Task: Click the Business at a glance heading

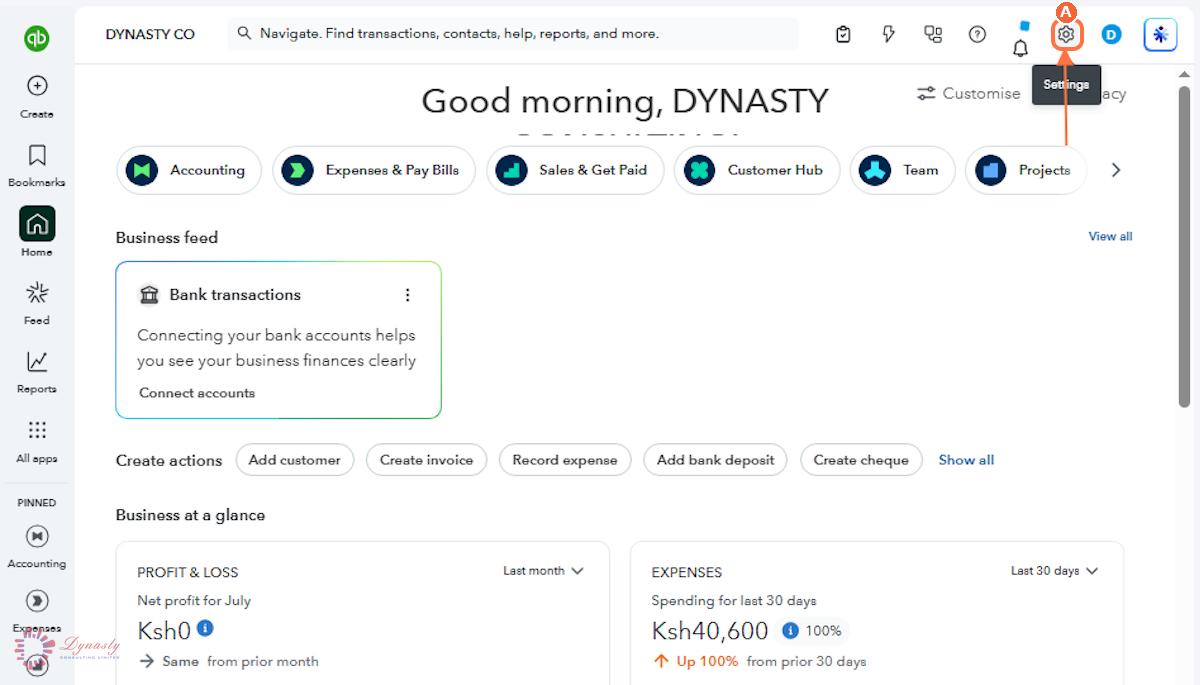Action: click(x=190, y=515)
